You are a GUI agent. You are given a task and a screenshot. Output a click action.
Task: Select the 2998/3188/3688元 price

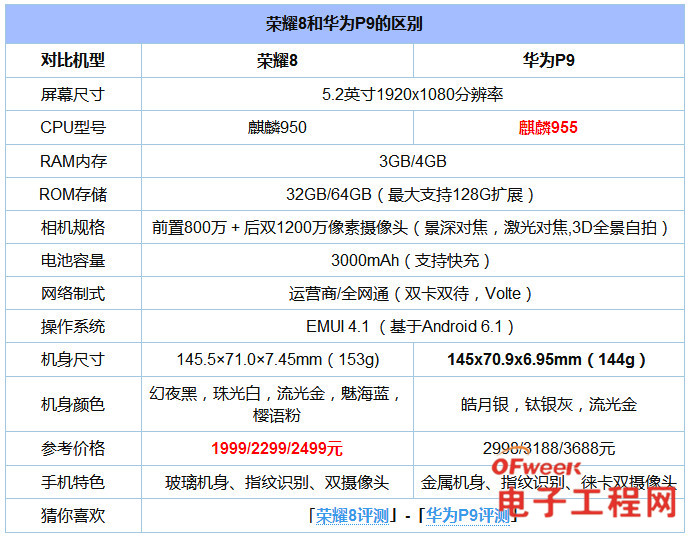click(548, 449)
